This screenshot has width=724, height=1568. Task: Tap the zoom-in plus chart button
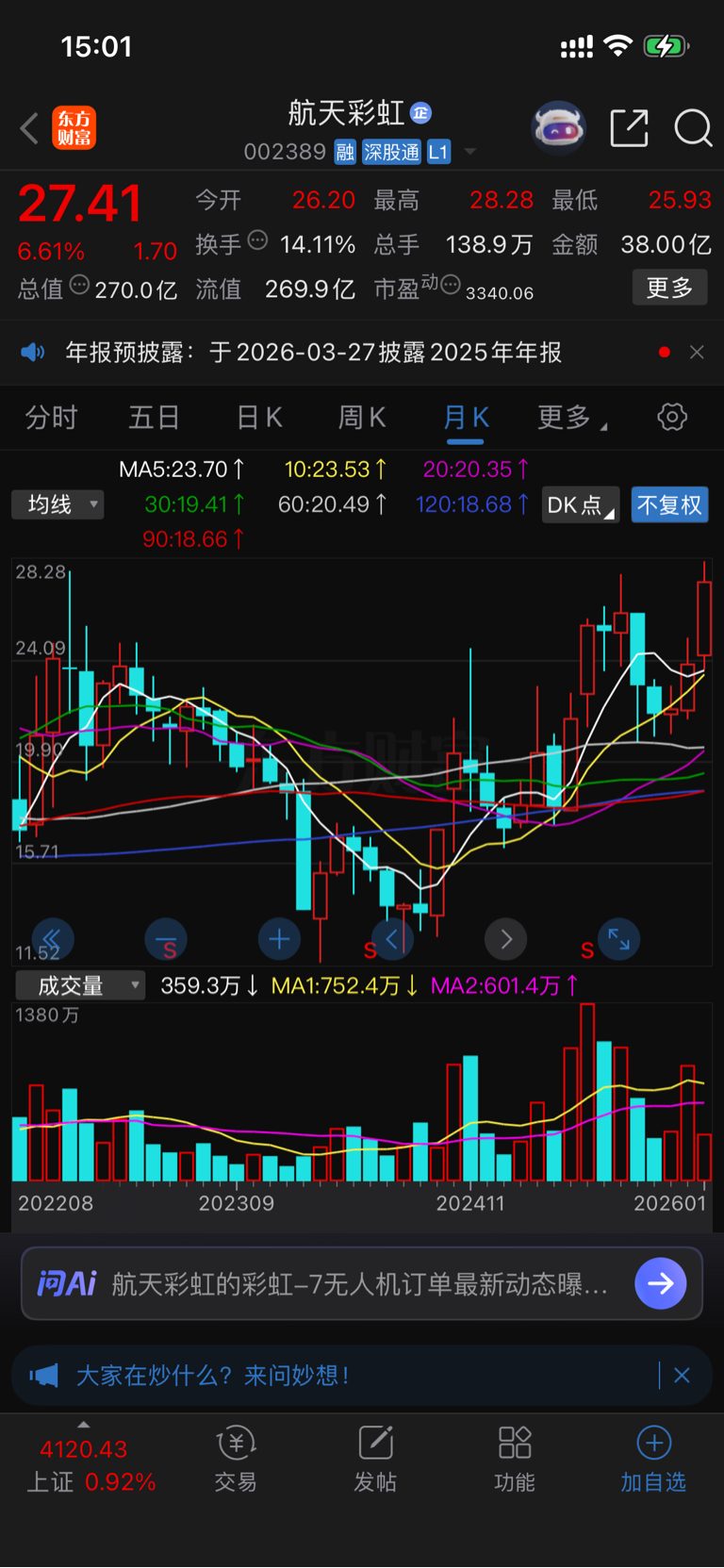tap(279, 939)
